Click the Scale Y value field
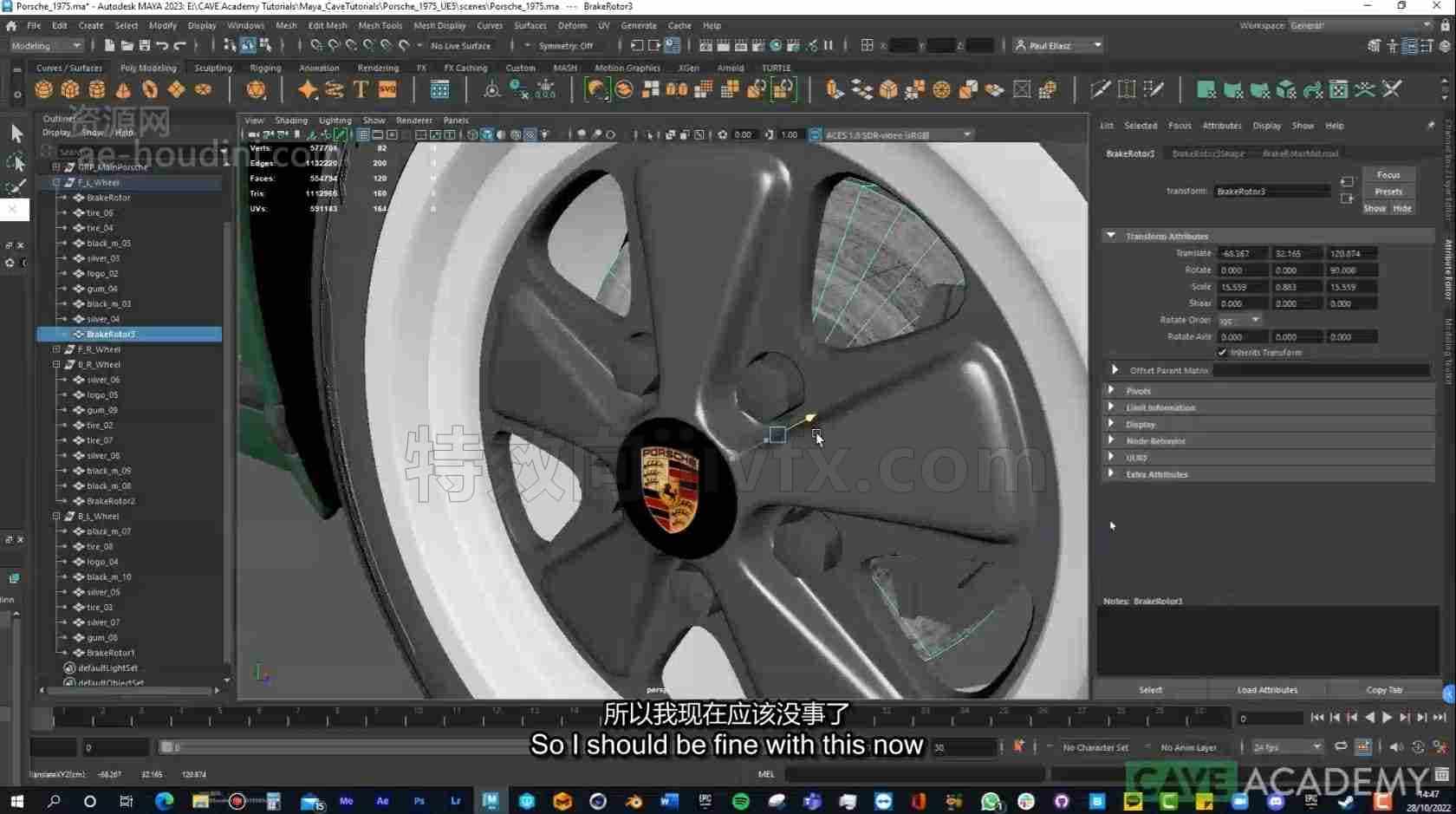 tap(1297, 287)
